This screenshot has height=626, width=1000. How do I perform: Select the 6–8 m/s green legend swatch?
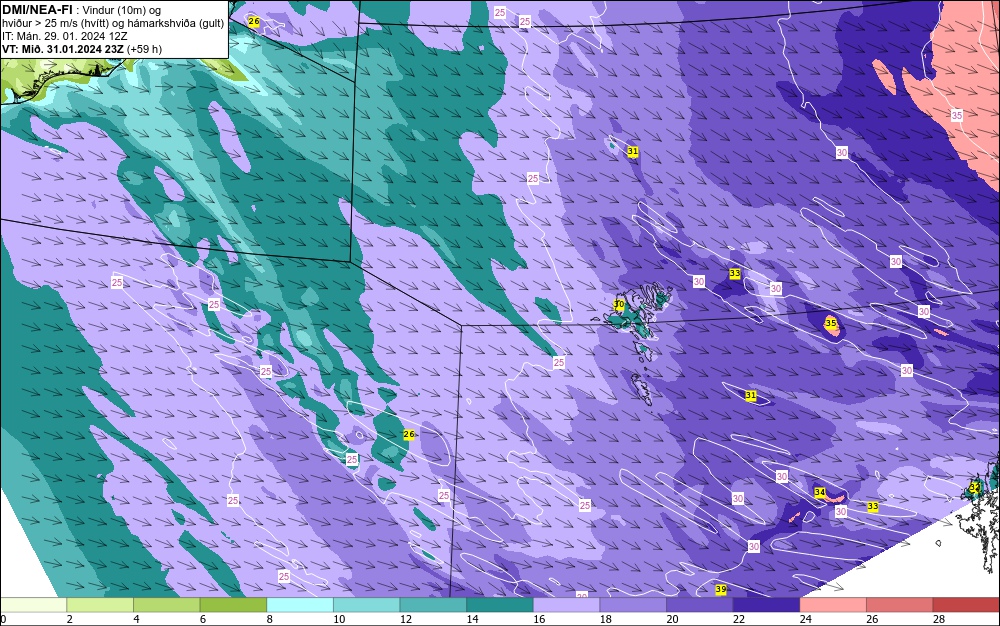(233, 604)
